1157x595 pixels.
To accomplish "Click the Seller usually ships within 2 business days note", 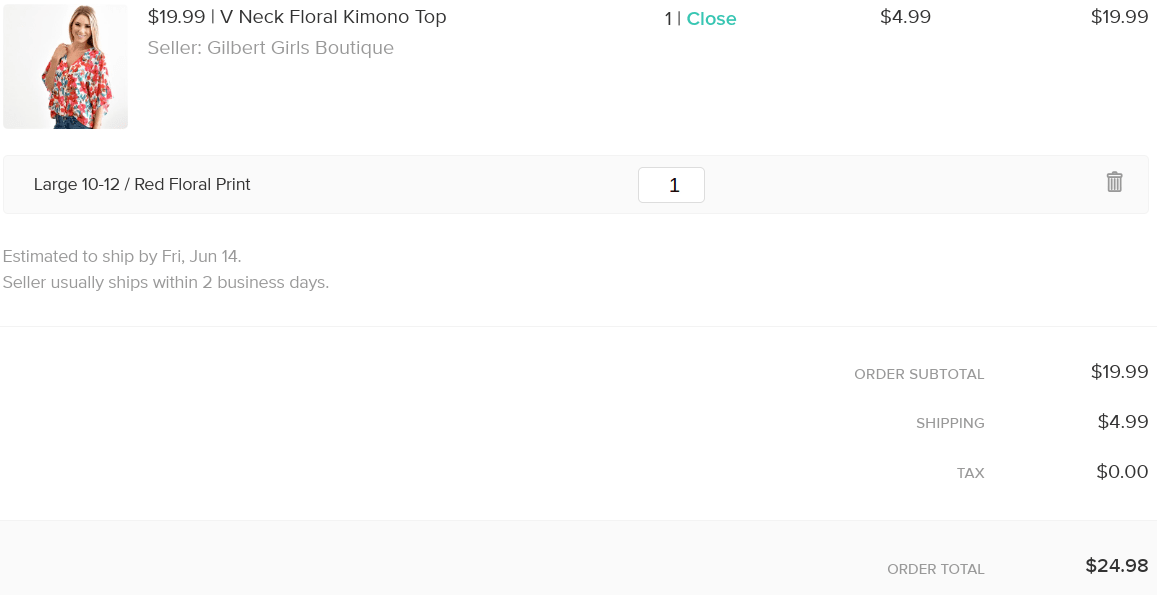I will pyautogui.click(x=165, y=283).
